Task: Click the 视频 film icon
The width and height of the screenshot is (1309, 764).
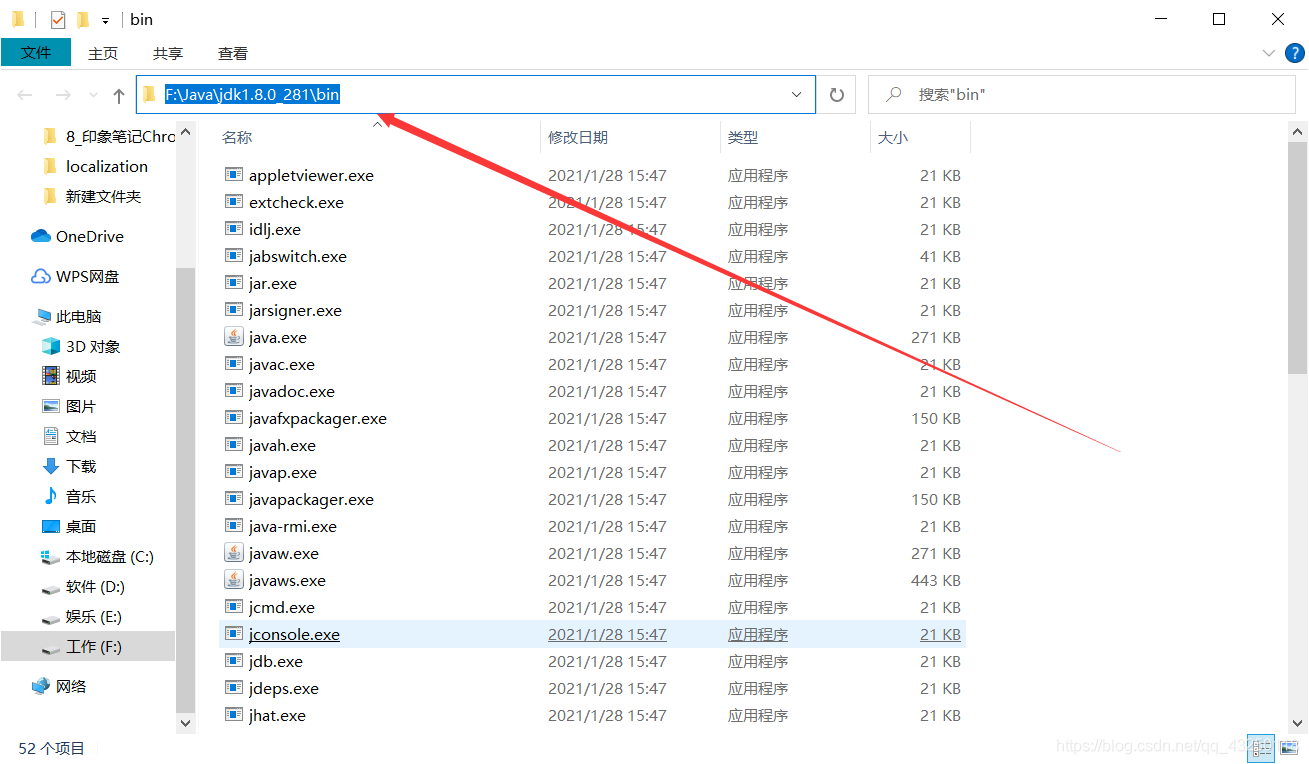Action: [51, 376]
